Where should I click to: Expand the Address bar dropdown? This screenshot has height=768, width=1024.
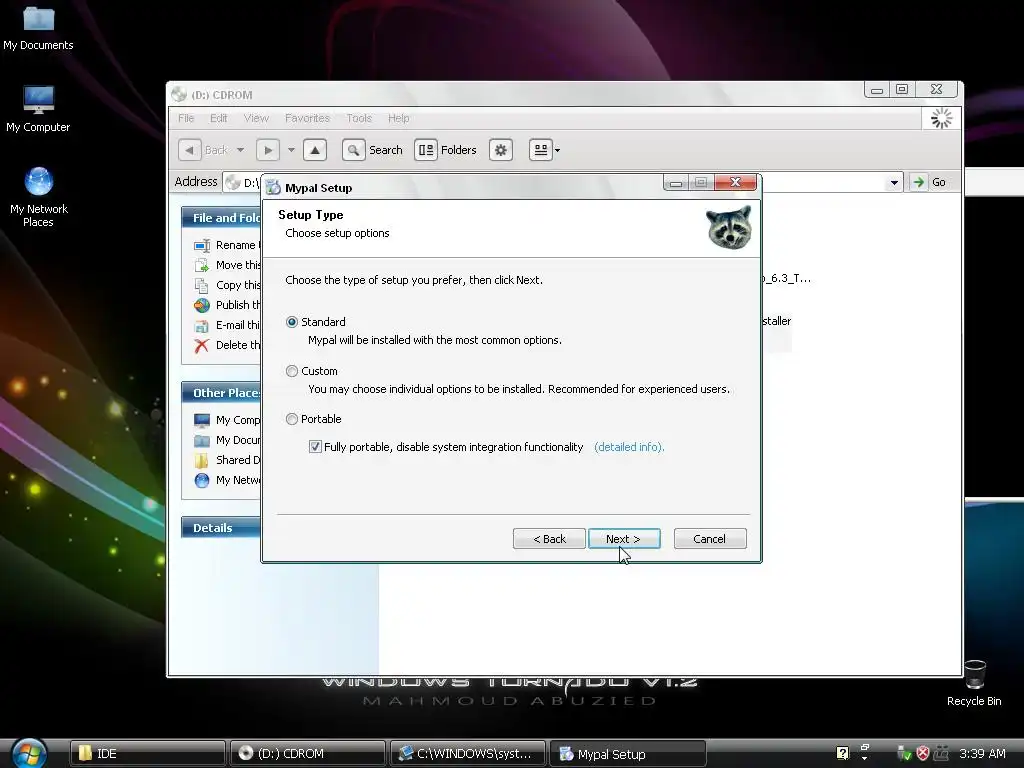coord(894,182)
